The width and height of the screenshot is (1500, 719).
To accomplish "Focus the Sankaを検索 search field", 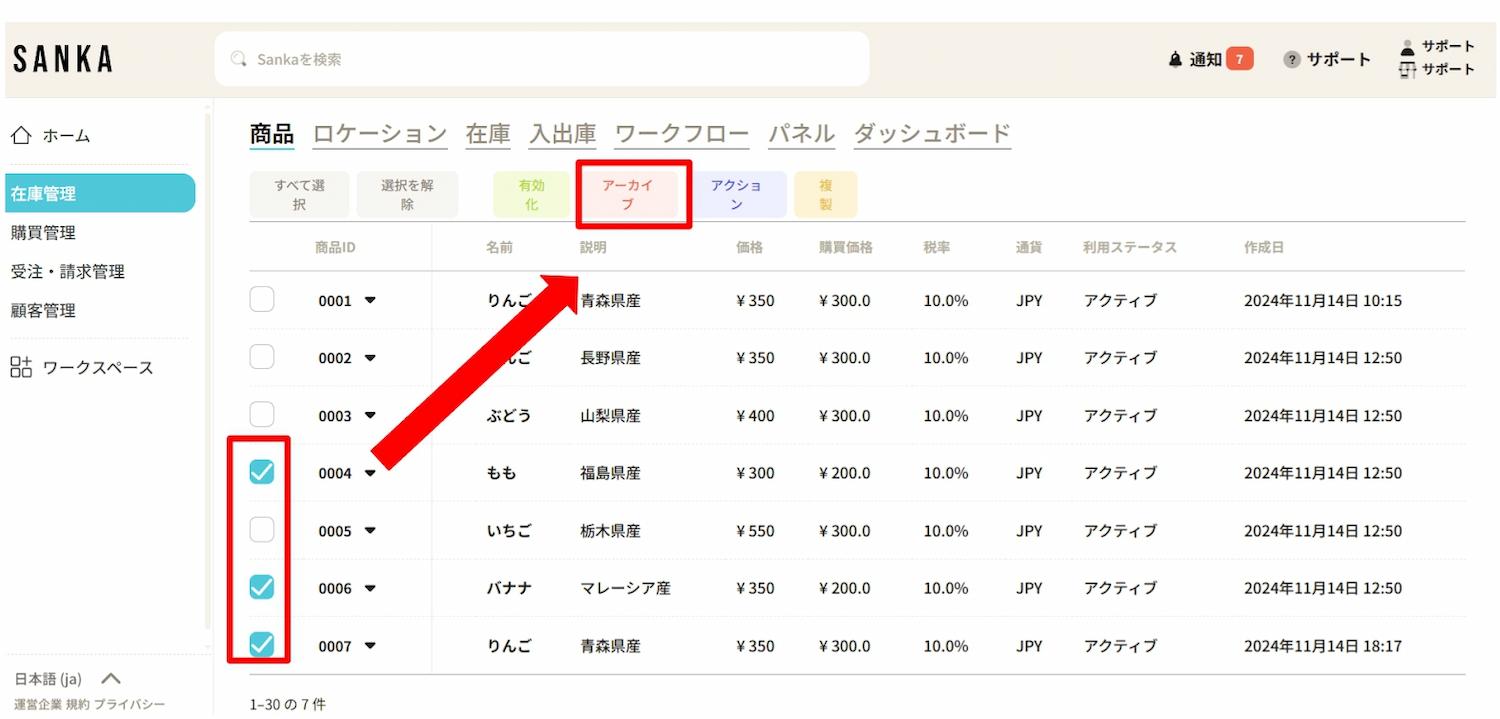I will [542, 59].
